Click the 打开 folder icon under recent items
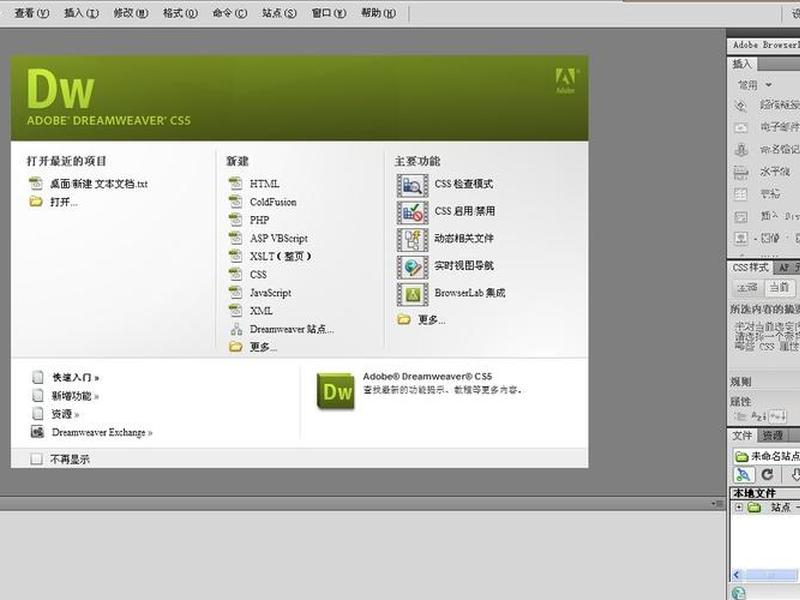The height and width of the screenshot is (600, 800). coord(35,202)
